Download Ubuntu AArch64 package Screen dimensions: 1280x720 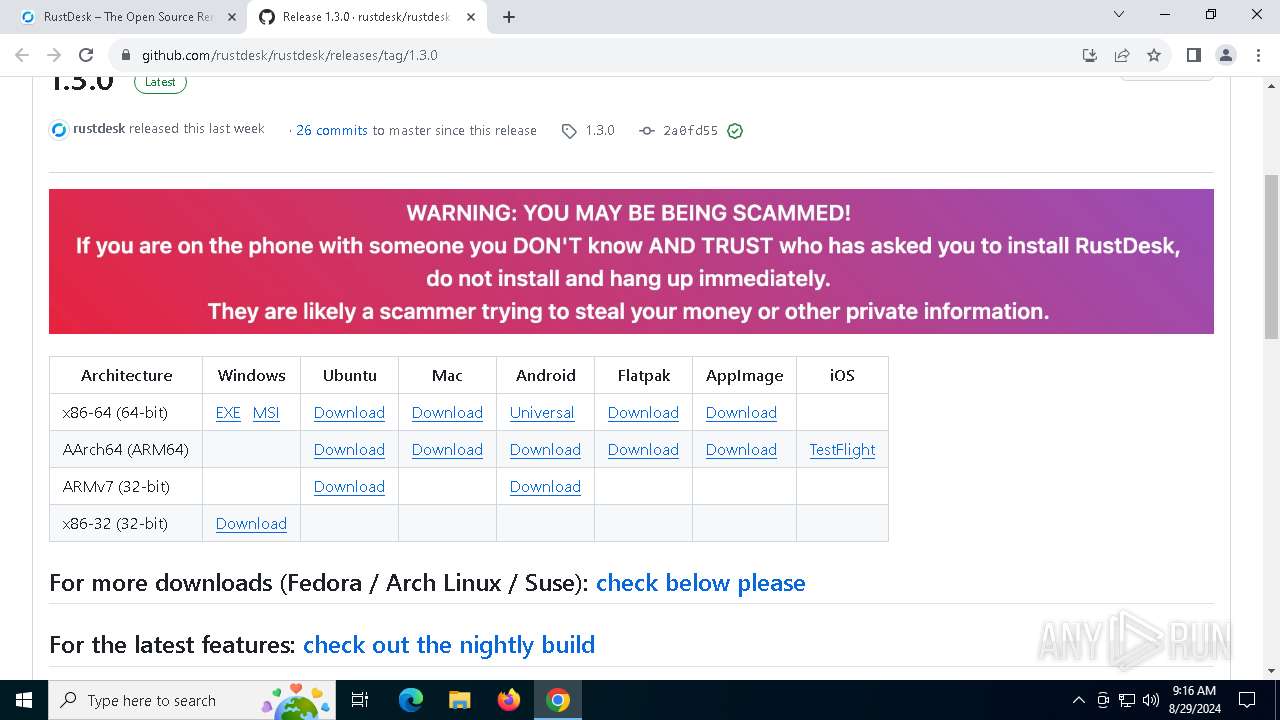point(349,450)
